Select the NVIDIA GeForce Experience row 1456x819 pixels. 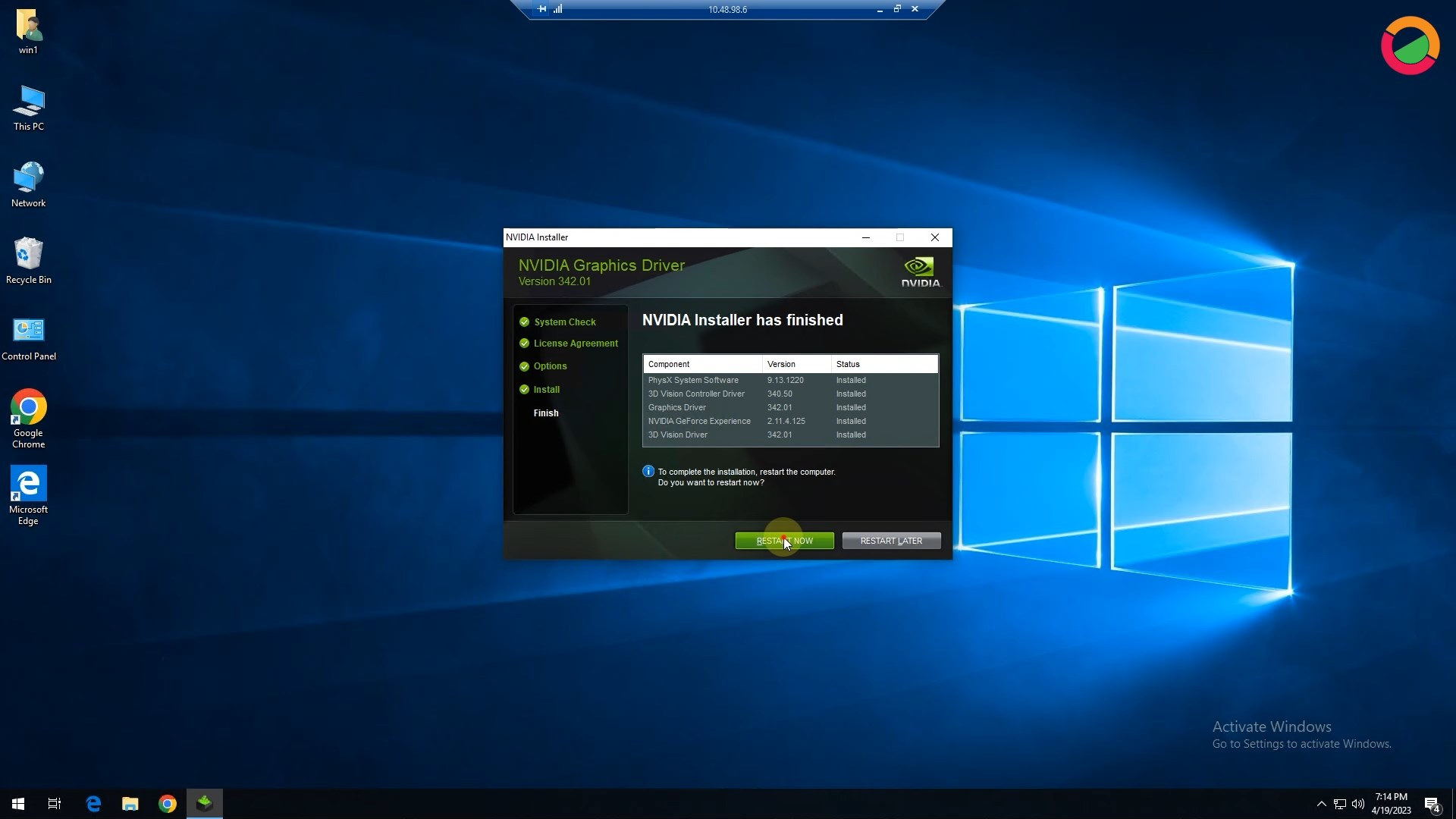[791, 422]
